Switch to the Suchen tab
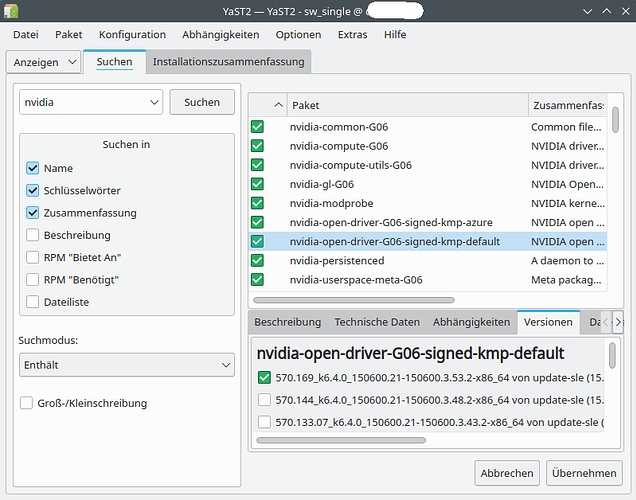The width and height of the screenshot is (636, 500). tap(114, 62)
